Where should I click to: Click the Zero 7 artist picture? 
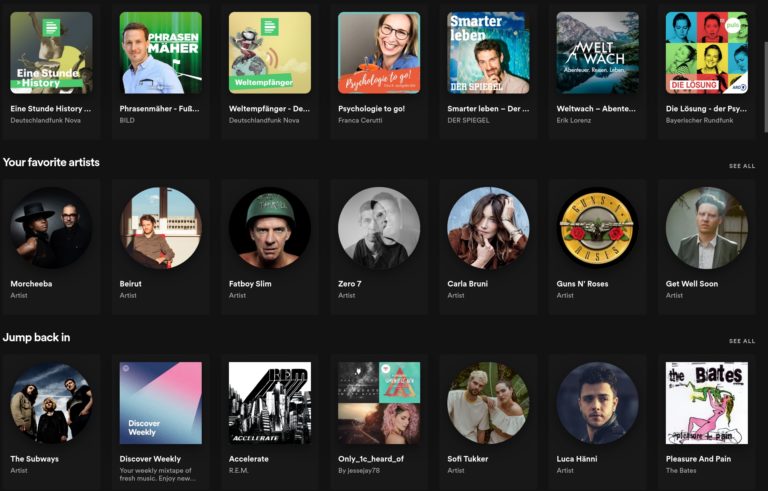click(379, 228)
